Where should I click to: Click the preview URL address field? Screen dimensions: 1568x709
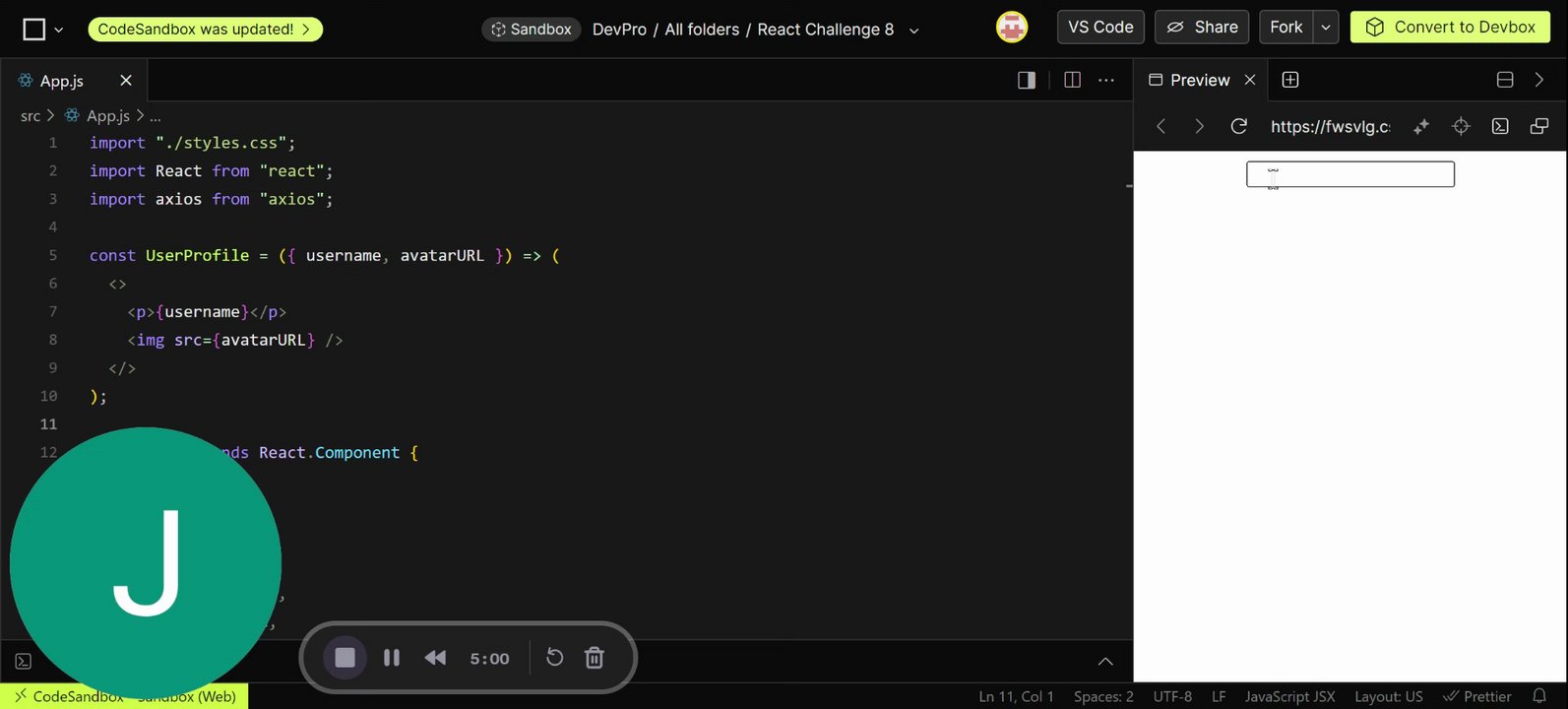(1330, 126)
